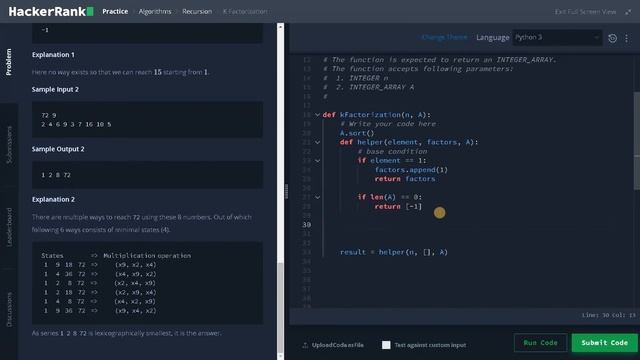Enable Test against custom input checkbox
This screenshot has height=360, width=640.
(x=386, y=345)
